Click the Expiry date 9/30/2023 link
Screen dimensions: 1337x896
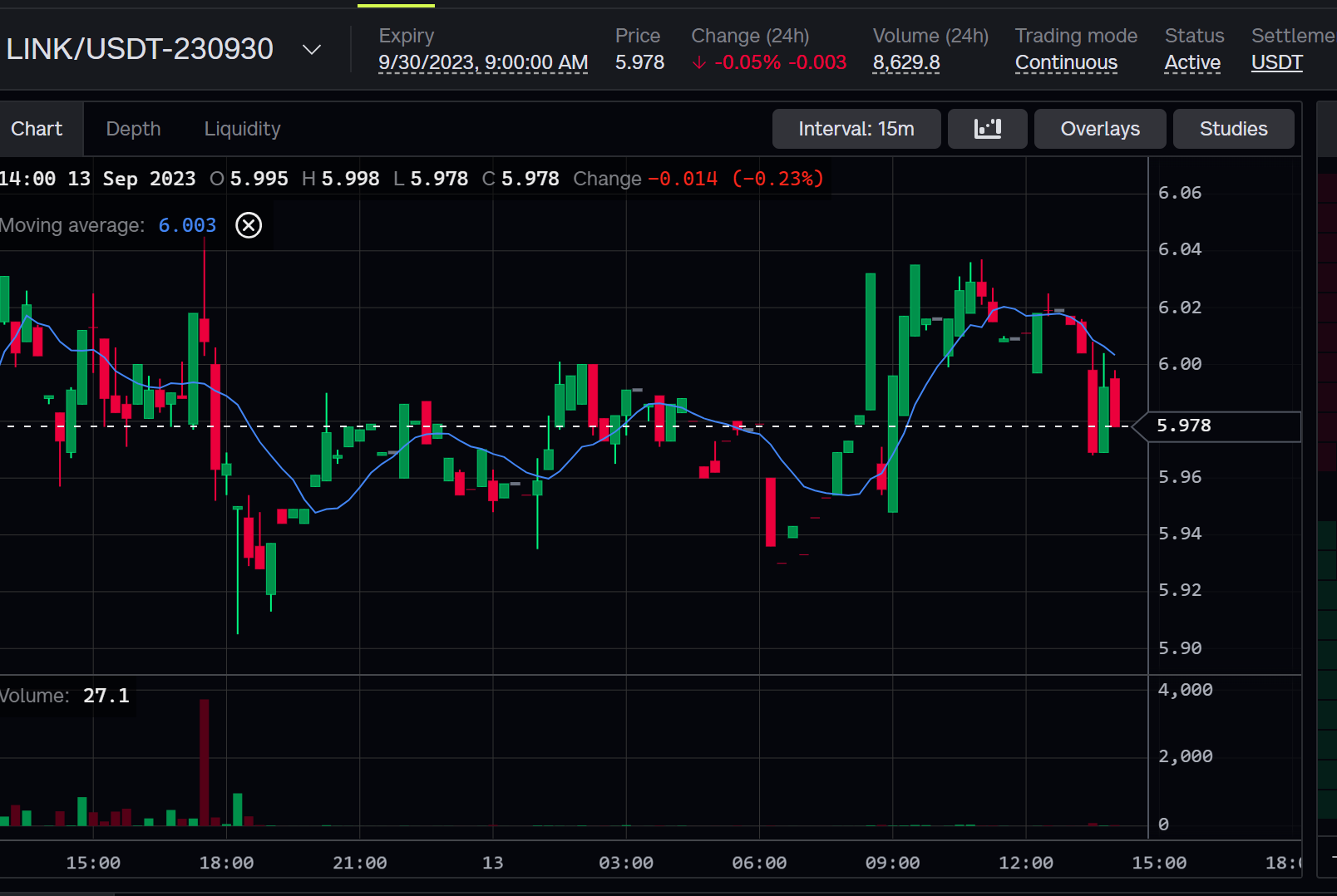tap(483, 62)
